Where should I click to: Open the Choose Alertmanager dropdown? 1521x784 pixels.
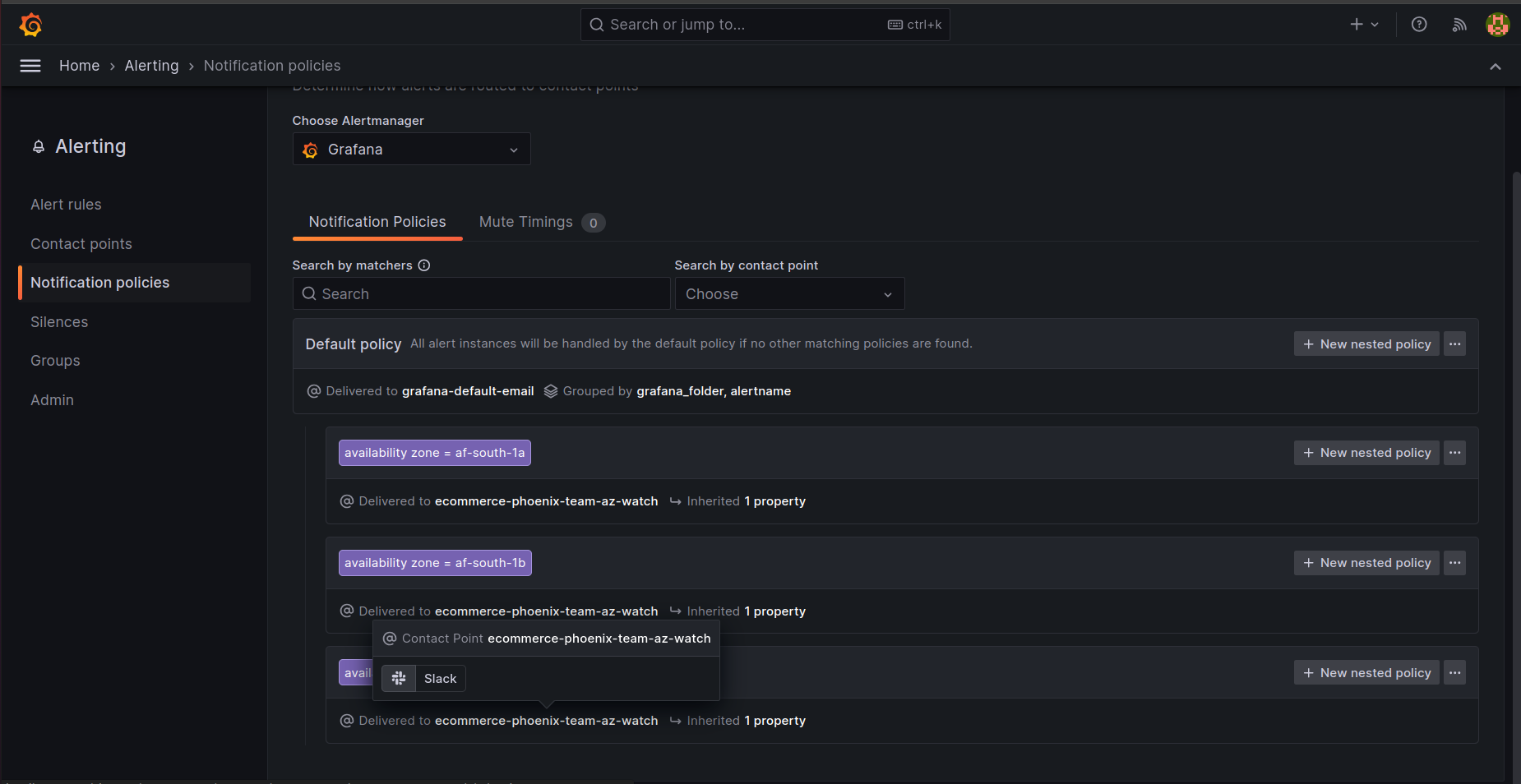pyautogui.click(x=410, y=149)
